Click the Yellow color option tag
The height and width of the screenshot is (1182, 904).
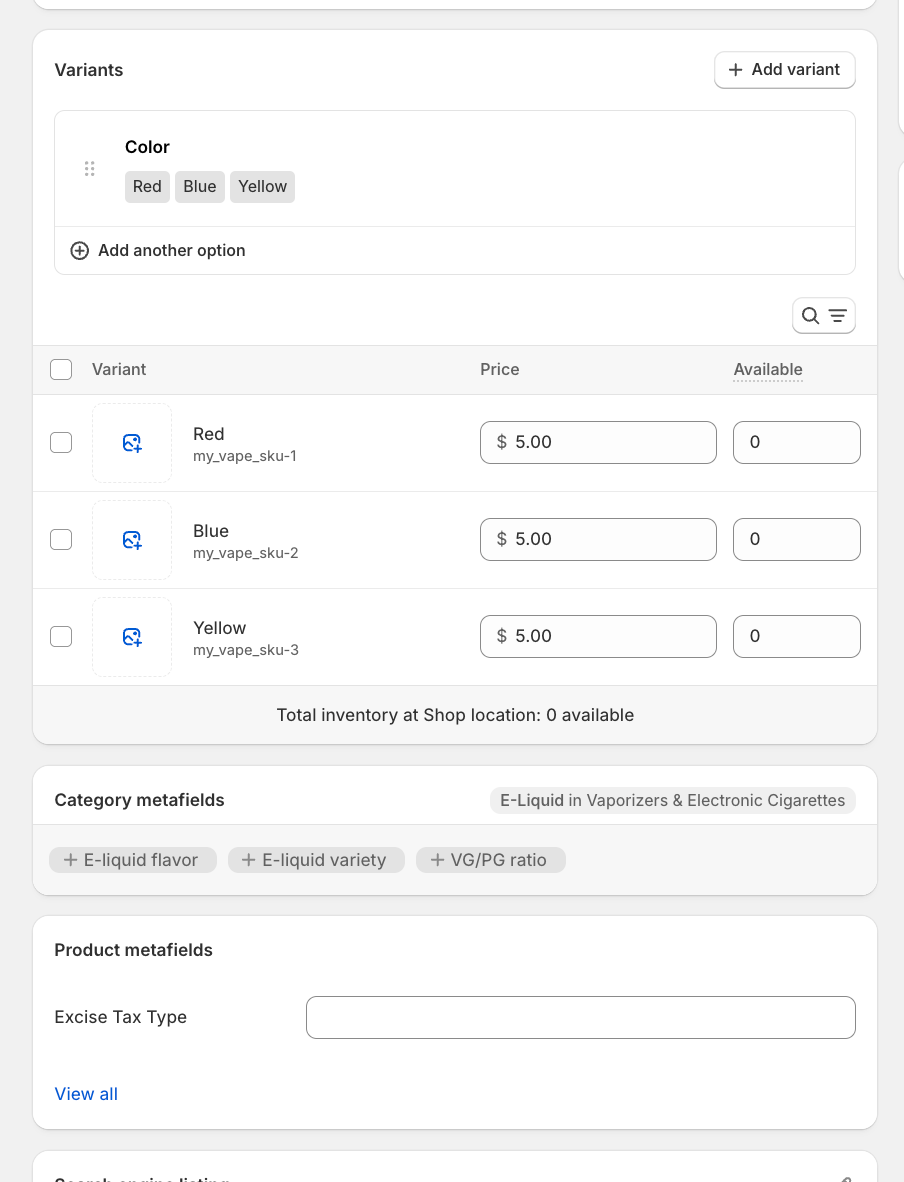tap(262, 187)
